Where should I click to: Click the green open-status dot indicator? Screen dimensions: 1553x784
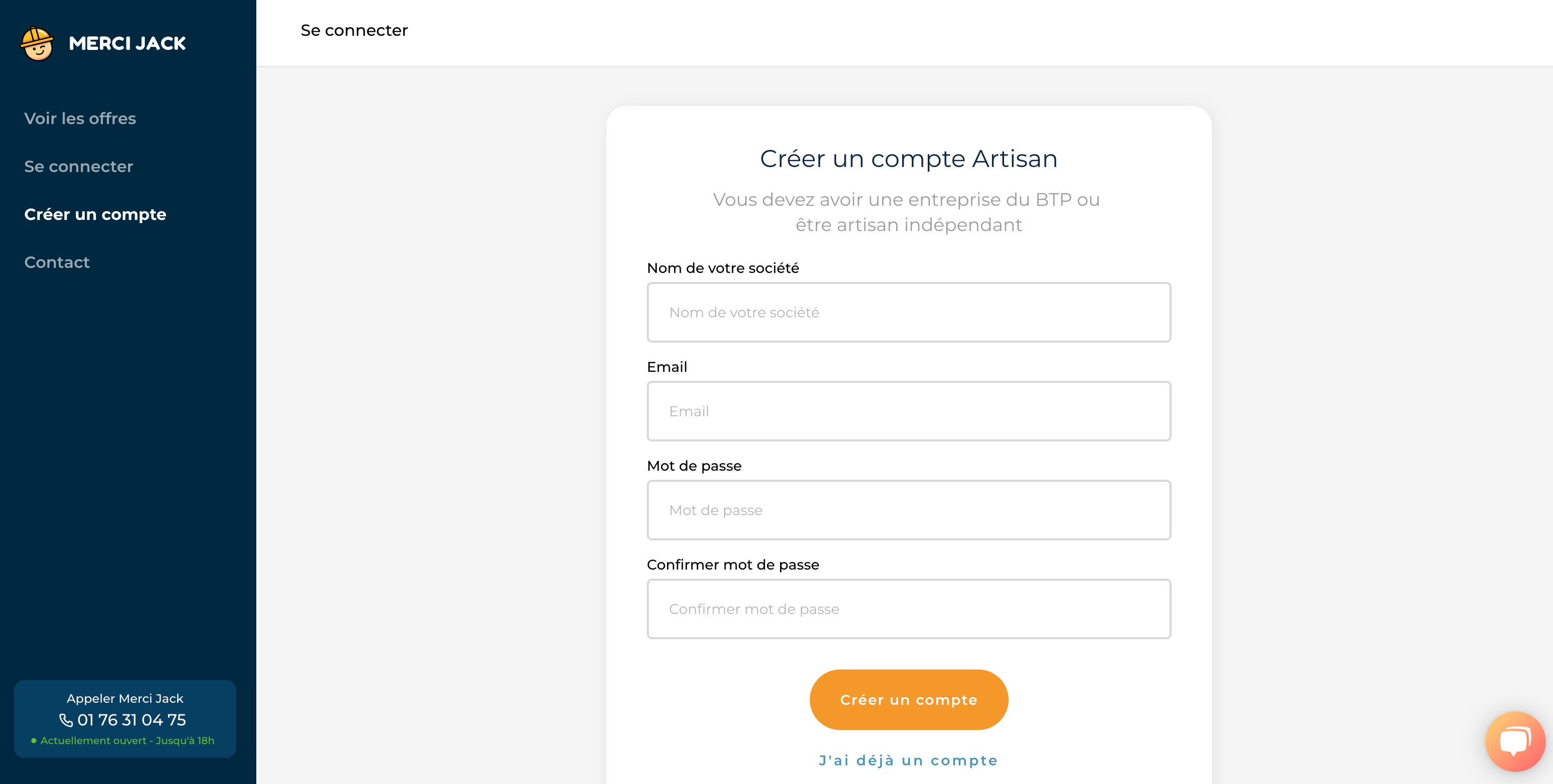coord(34,741)
